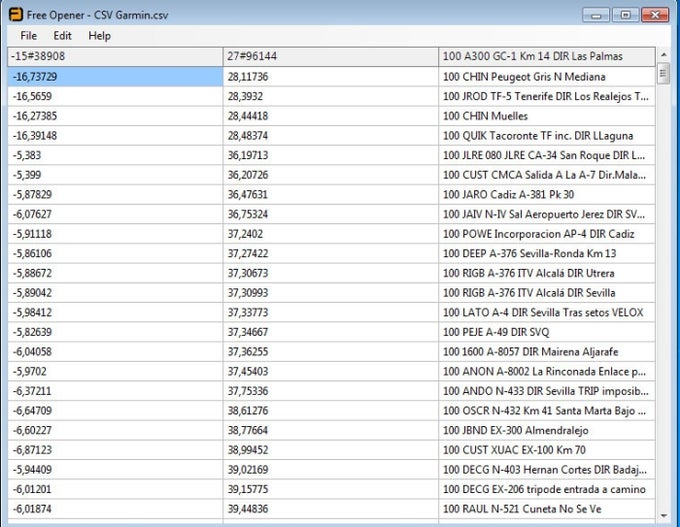Viewport: 680px width, 527px height.
Task: Select cell -16,27385
Action: pos(115,116)
